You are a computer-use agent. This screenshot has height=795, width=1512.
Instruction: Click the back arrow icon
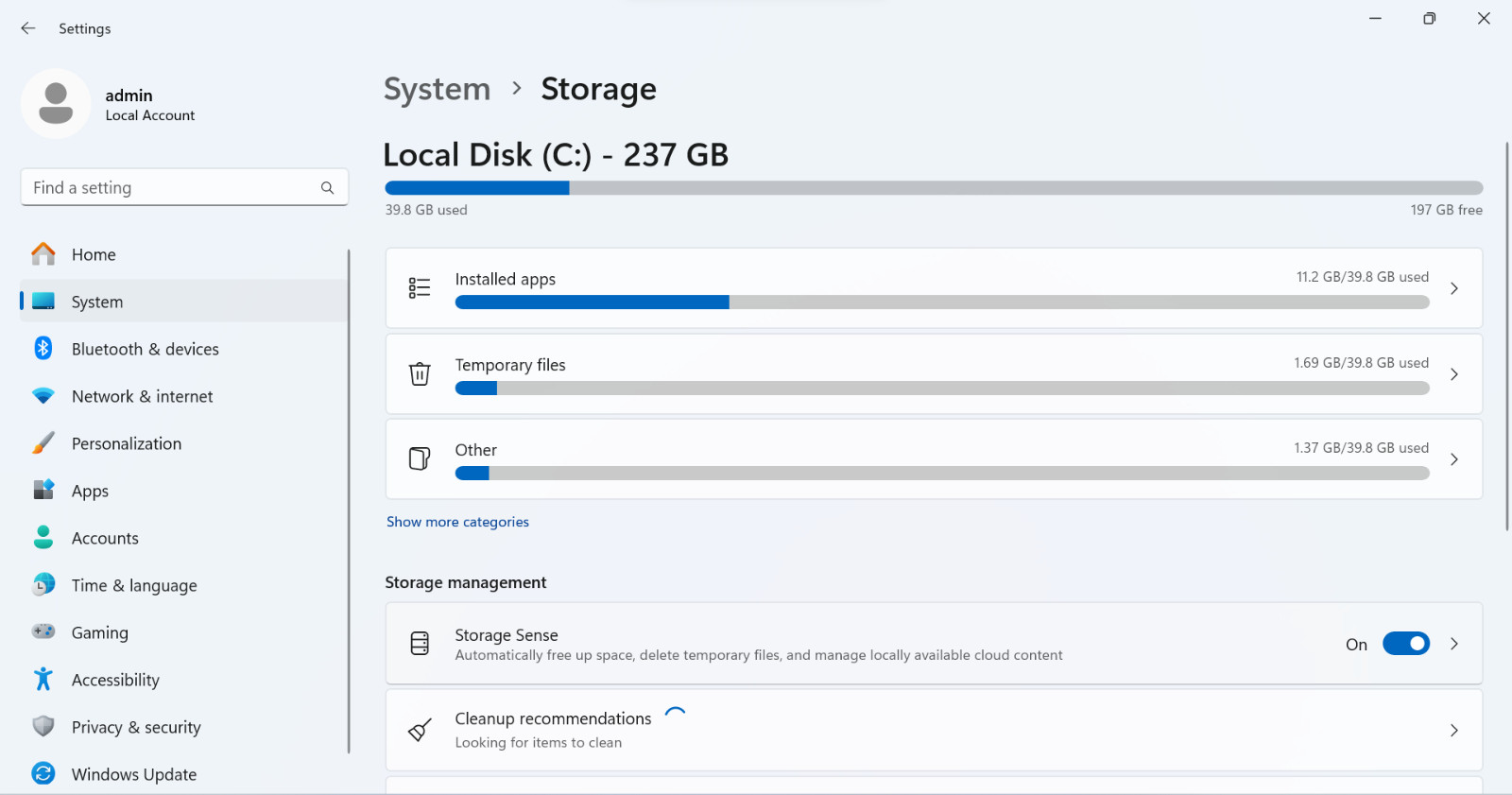point(28,28)
